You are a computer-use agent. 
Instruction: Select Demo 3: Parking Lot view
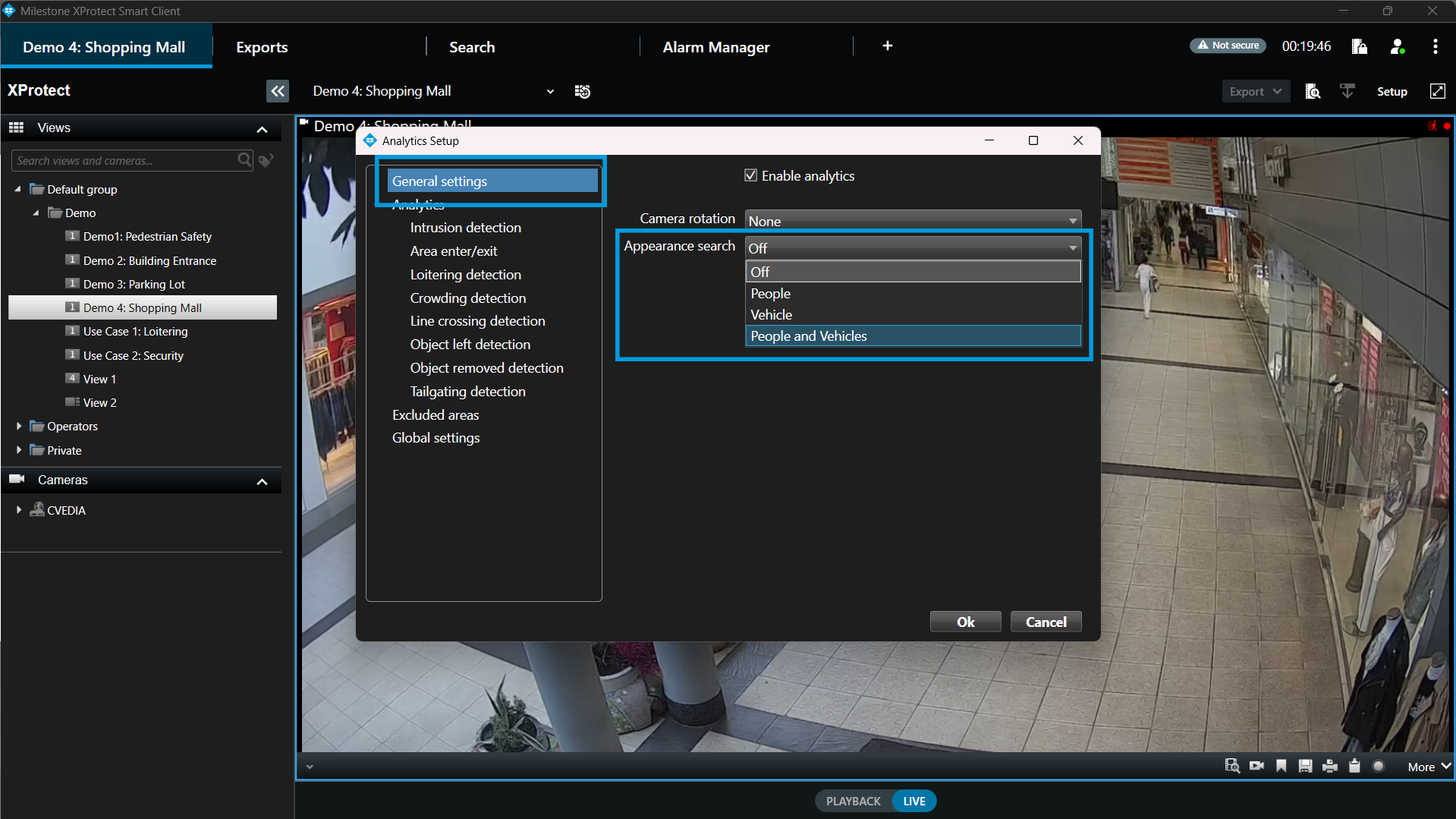[134, 284]
